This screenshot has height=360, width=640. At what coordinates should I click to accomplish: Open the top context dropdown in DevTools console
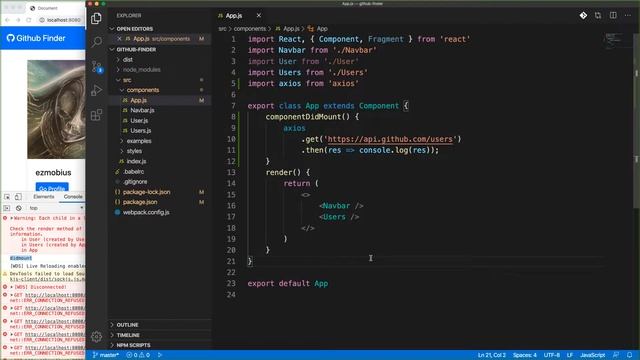point(56,208)
